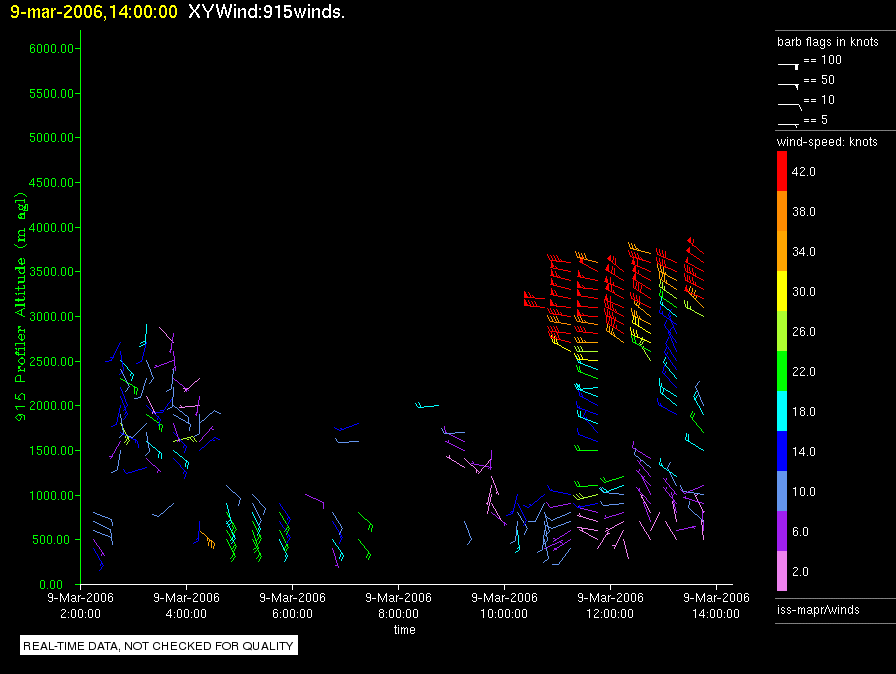Click the 'time' x-axis label

(x=405, y=629)
